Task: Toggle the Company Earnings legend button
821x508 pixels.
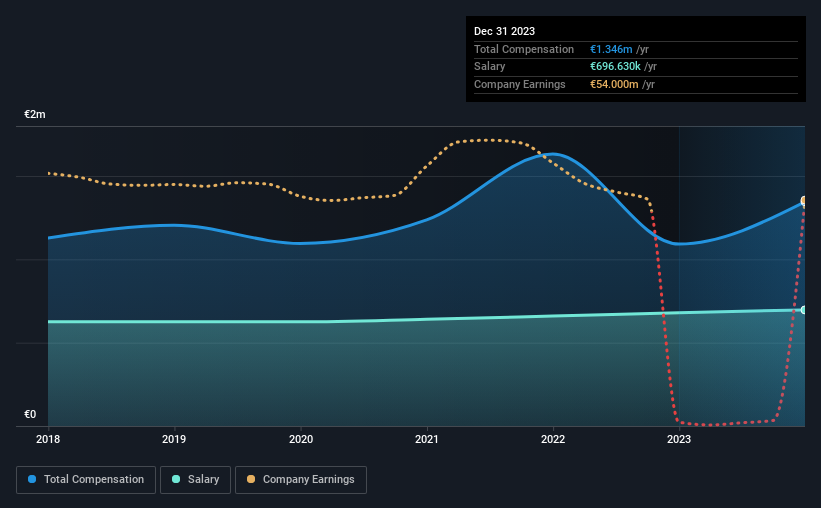Action: [301, 480]
